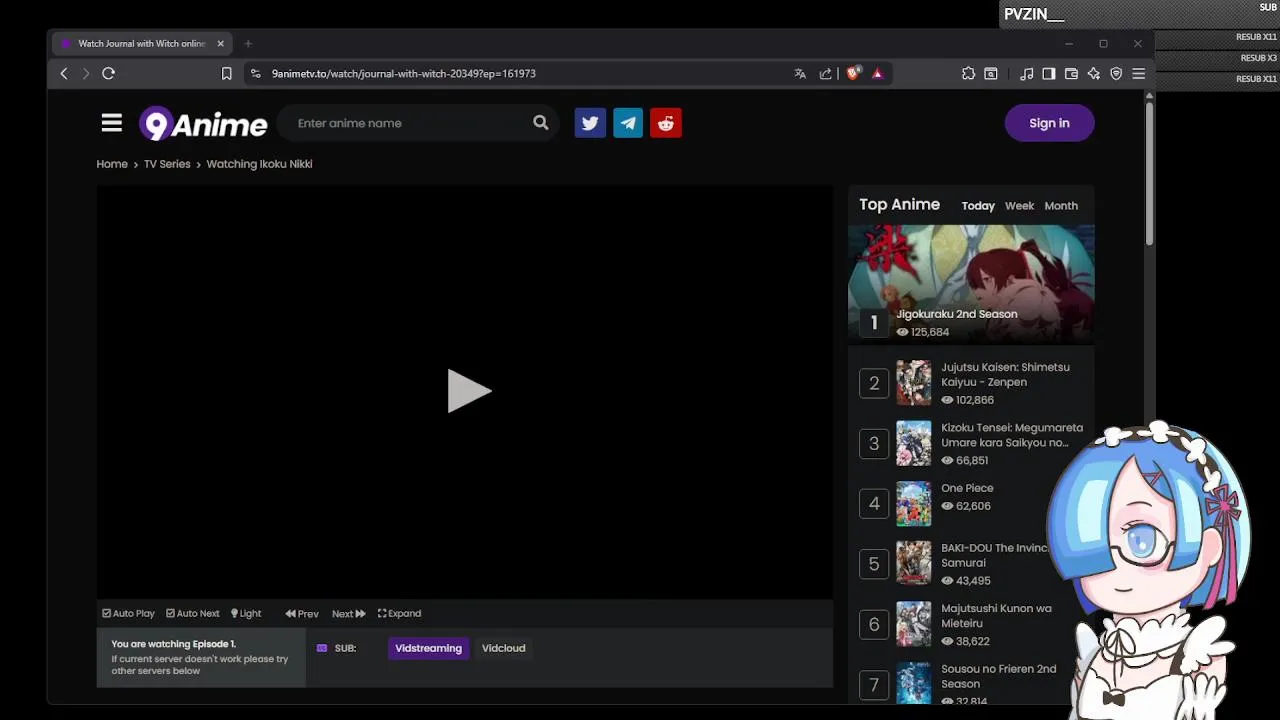Click the Watching Ikoku Nikki breadcrumb text

pos(259,164)
